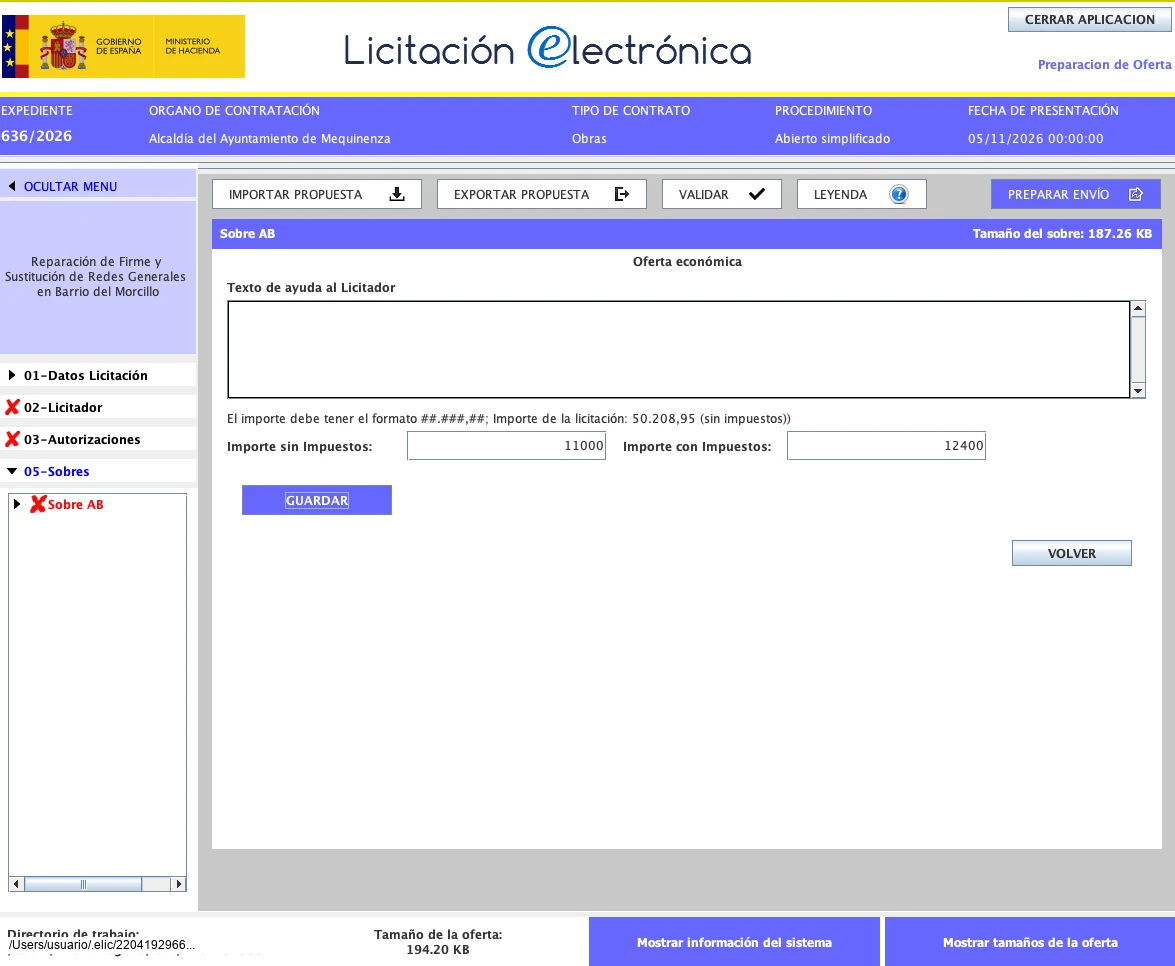This screenshot has width=1175, height=966.
Task: Open the 03-Autorizaciones menu item
Action: coord(82,440)
